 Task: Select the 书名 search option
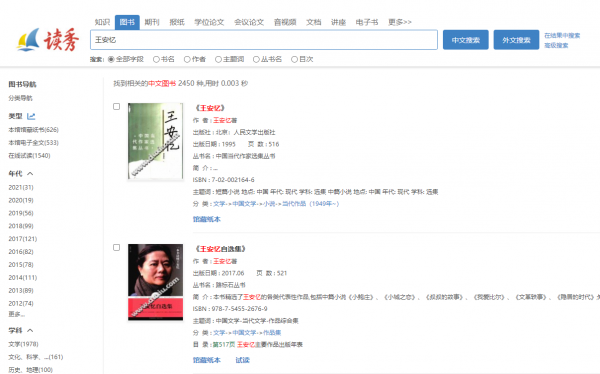click(x=156, y=59)
